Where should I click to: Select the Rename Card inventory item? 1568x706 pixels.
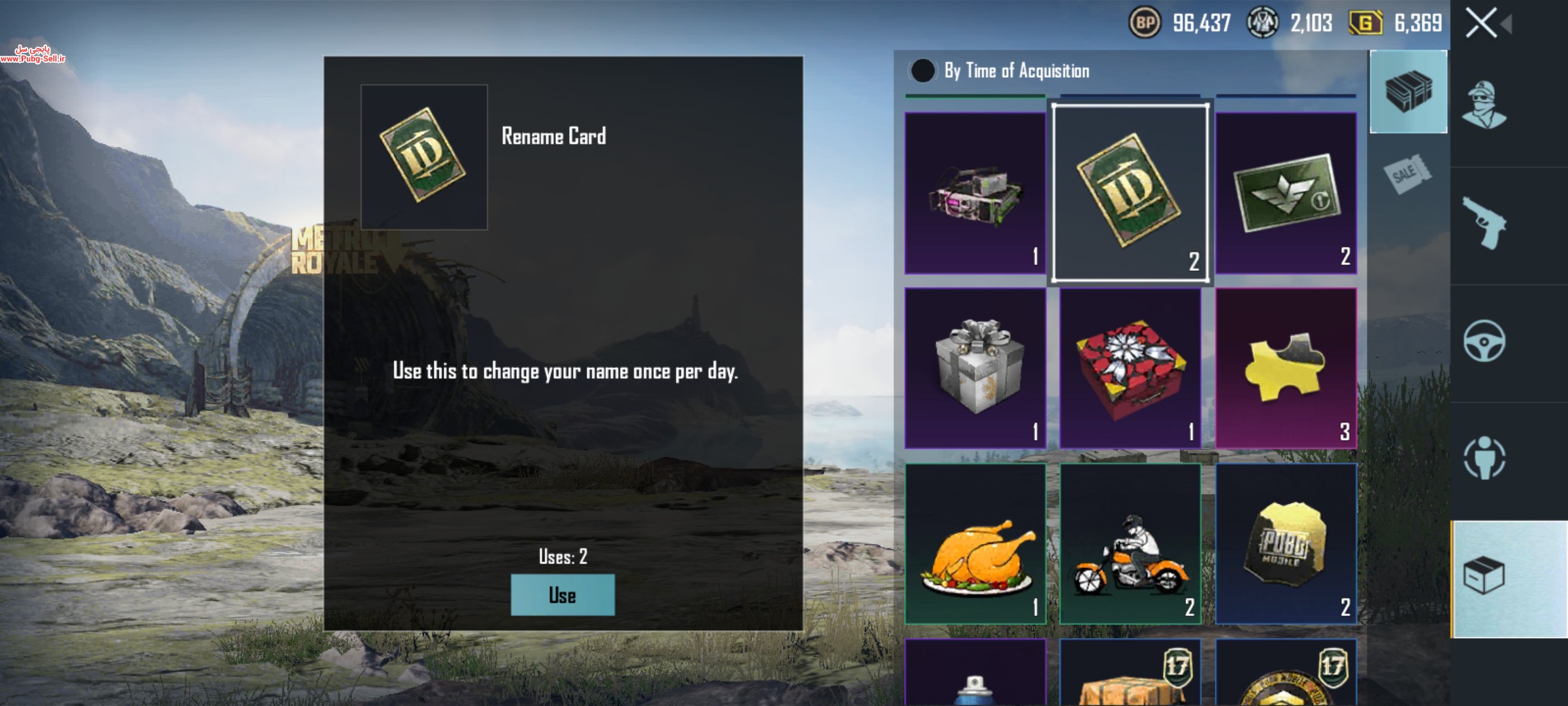coord(1130,193)
